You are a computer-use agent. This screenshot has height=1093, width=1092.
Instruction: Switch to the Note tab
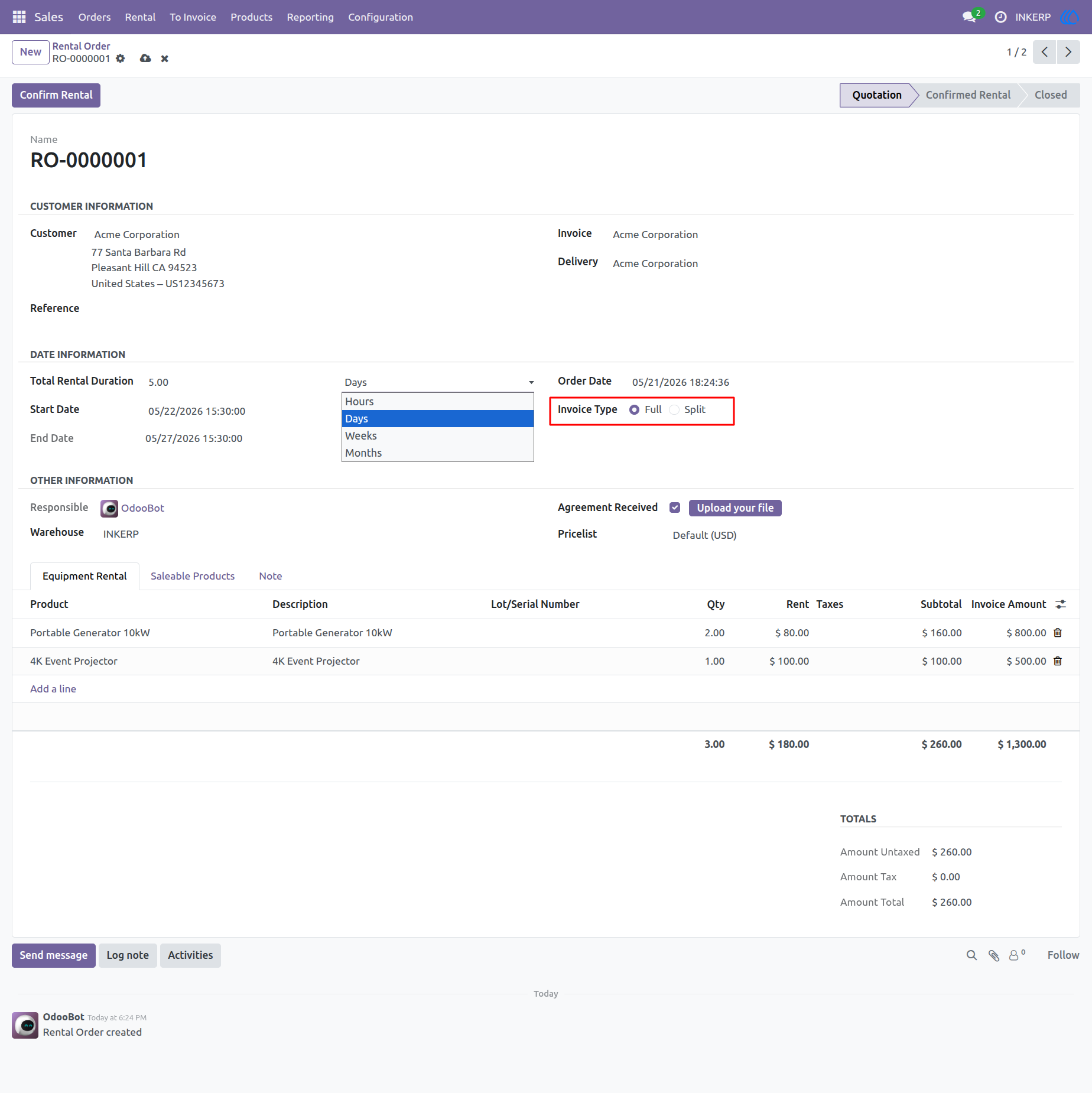click(x=271, y=576)
